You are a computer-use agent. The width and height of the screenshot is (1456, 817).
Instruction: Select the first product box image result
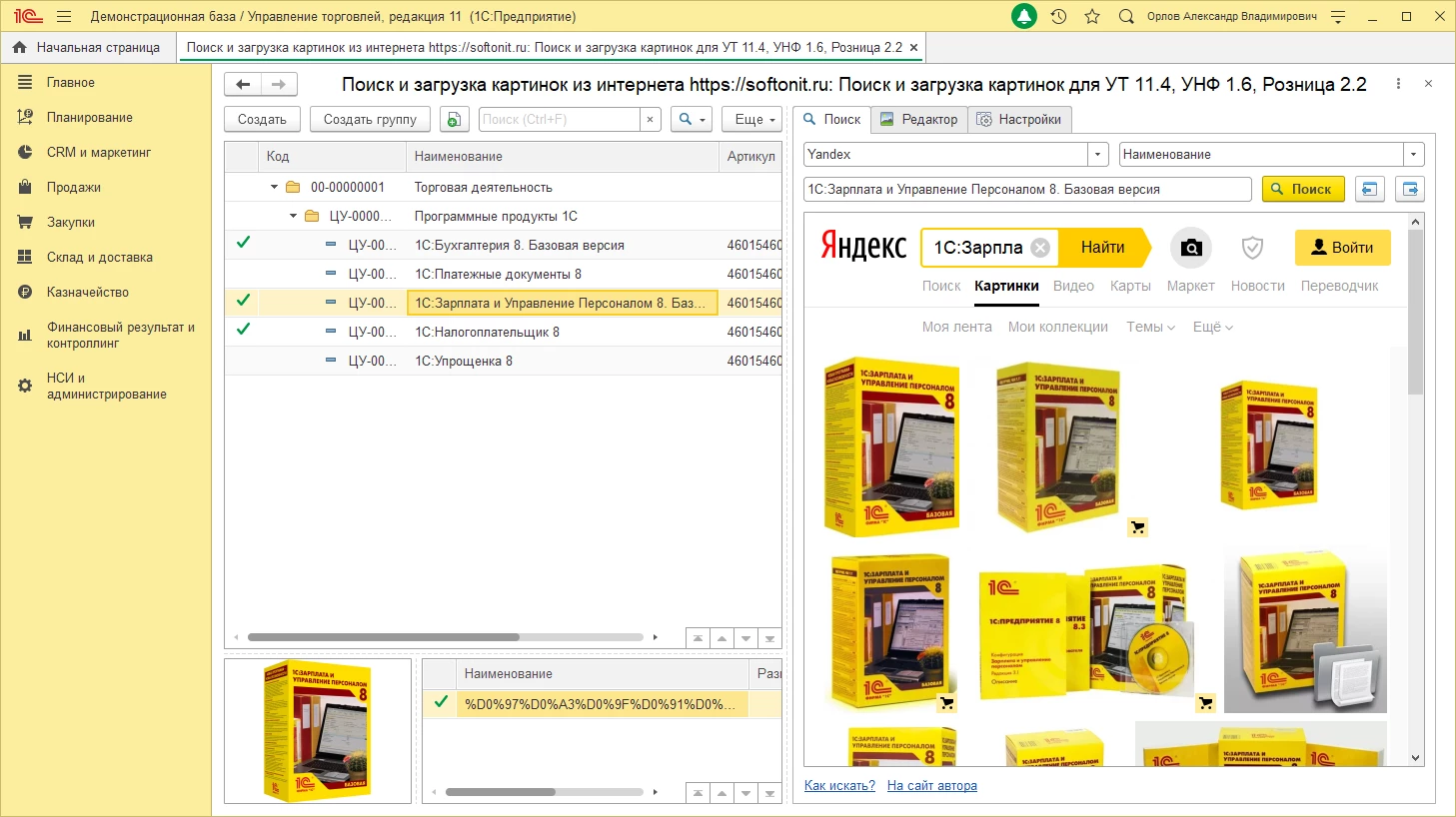click(x=888, y=447)
